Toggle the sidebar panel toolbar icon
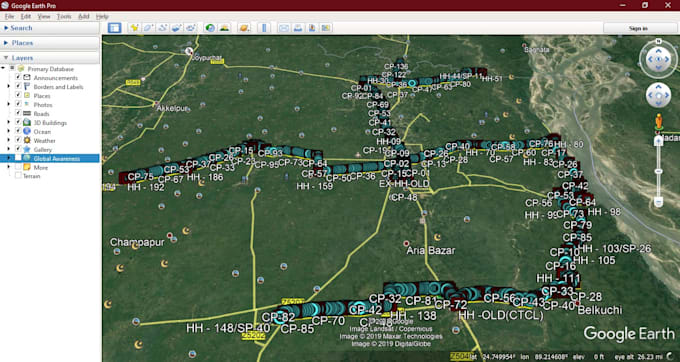The image size is (680, 362). point(114,28)
